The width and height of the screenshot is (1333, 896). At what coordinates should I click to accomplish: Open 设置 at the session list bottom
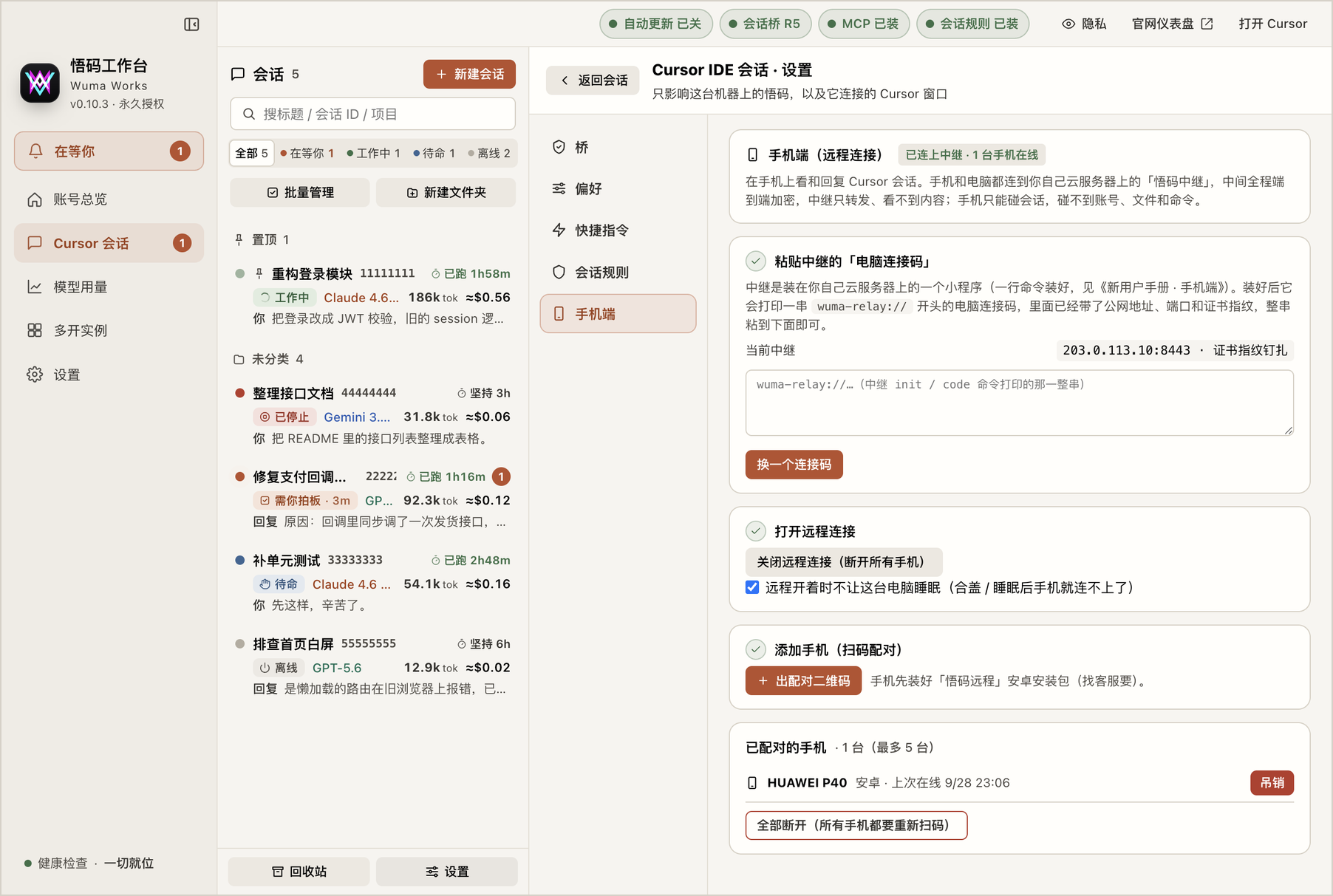tap(447, 872)
